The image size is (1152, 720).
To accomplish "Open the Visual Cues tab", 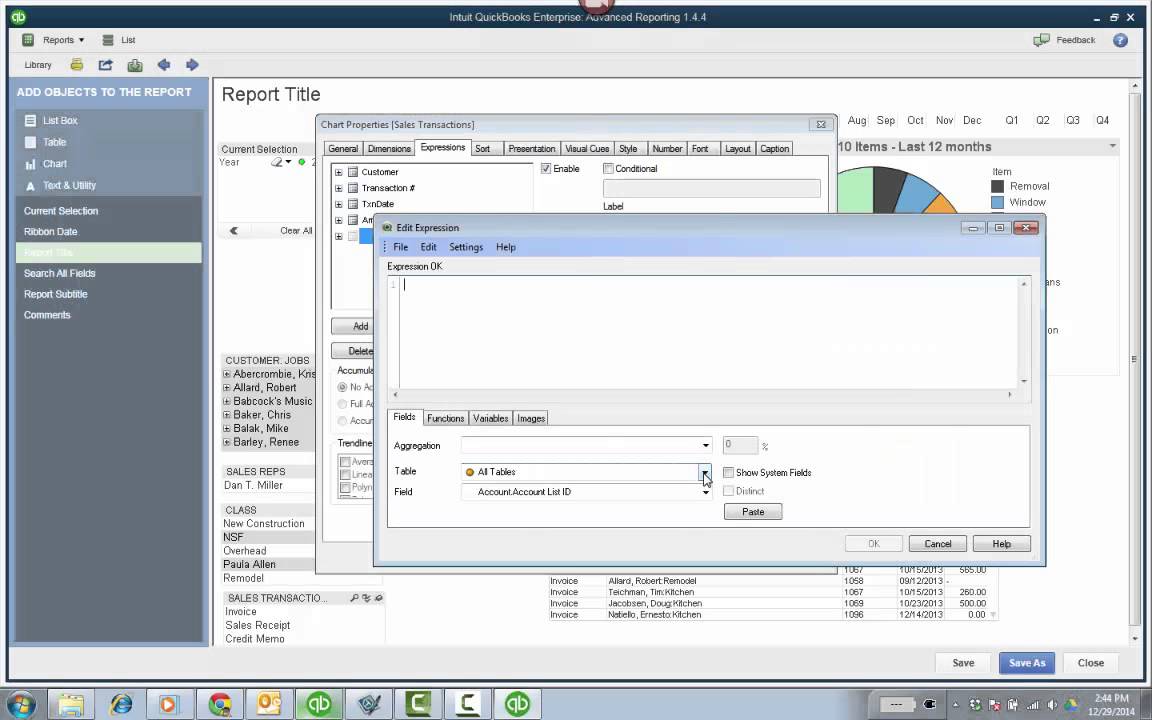I will 586,148.
